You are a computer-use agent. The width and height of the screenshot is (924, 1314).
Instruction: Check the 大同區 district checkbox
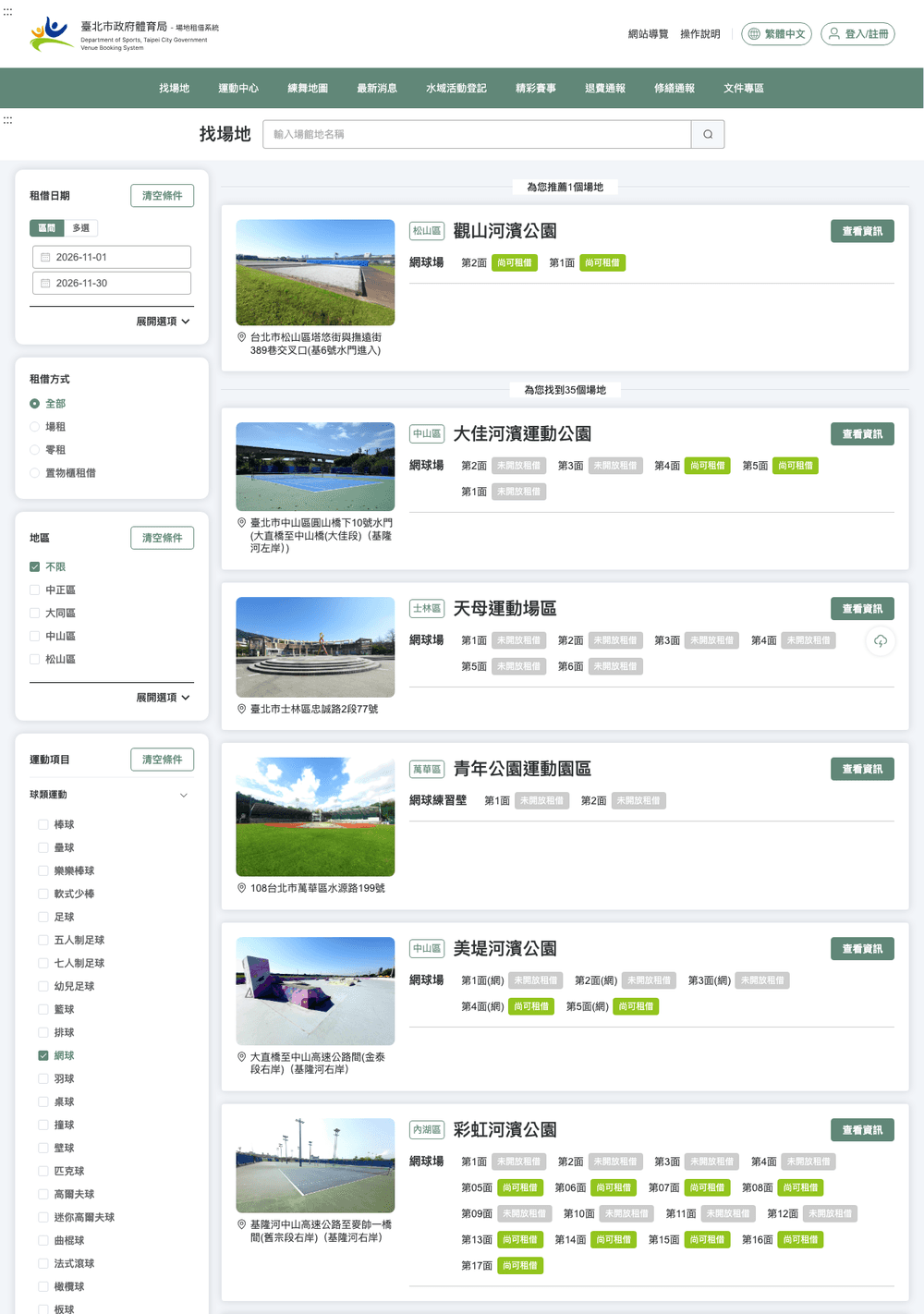pyautogui.click(x=35, y=613)
